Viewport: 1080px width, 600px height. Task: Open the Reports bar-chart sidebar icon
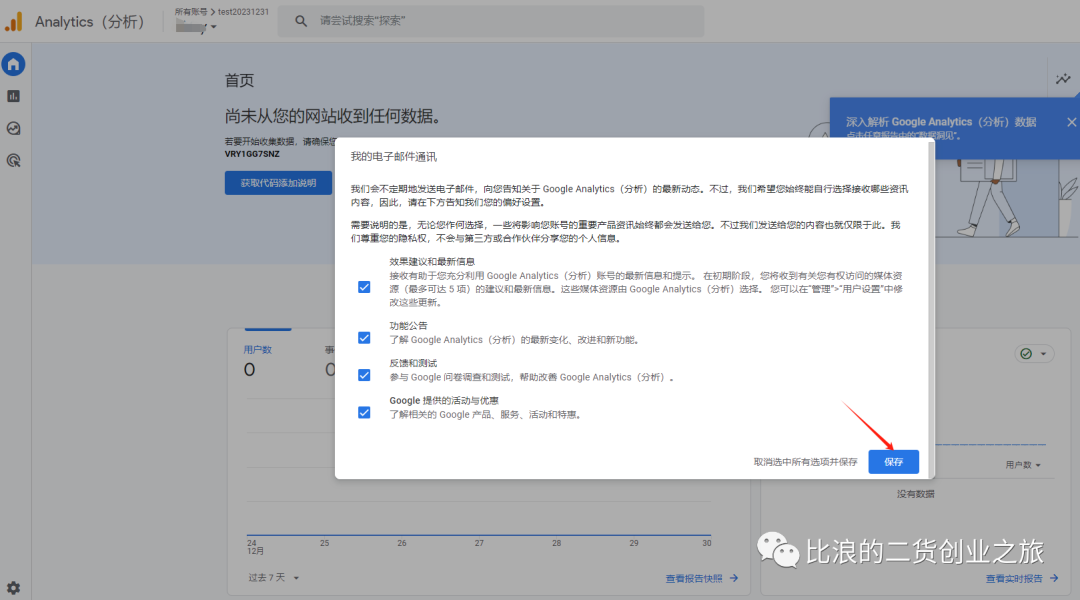(13, 96)
